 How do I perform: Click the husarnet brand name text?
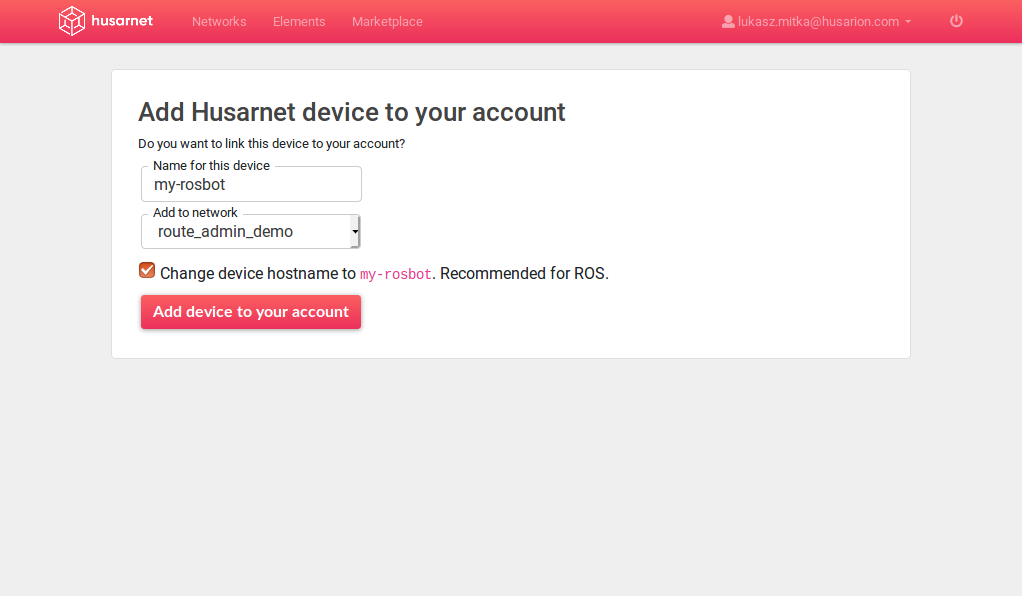tap(122, 21)
